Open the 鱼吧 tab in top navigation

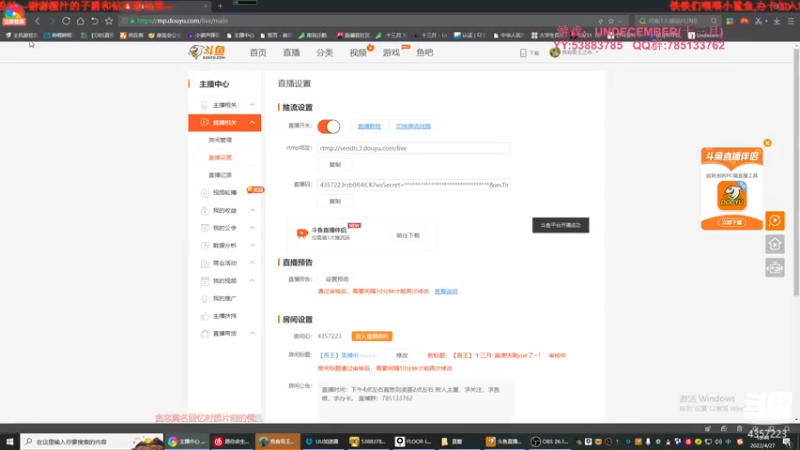424,53
